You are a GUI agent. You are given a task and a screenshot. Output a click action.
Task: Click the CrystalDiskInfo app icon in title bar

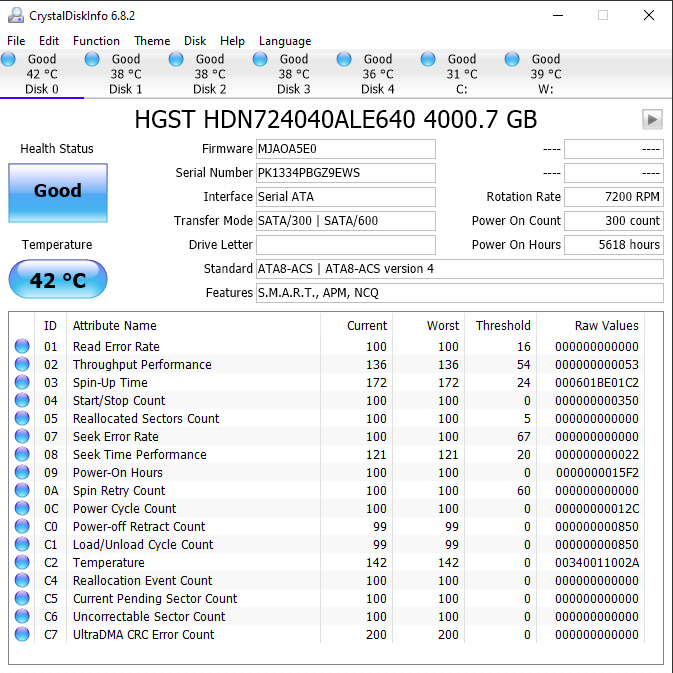coord(16,15)
